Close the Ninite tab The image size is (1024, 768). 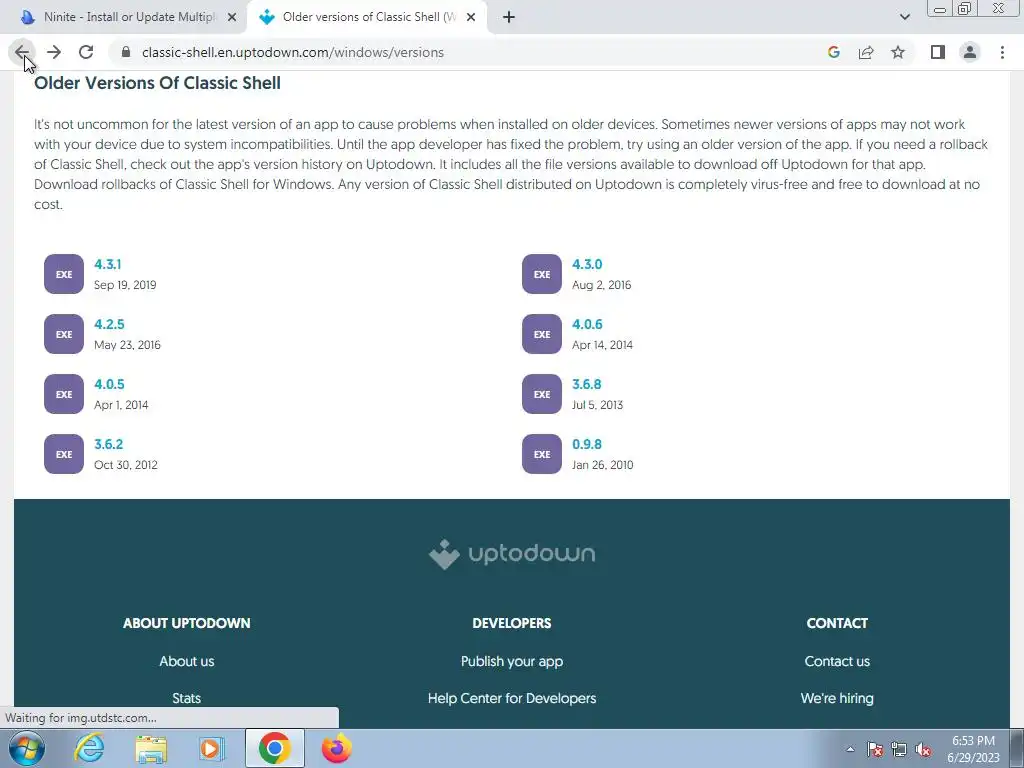(232, 17)
